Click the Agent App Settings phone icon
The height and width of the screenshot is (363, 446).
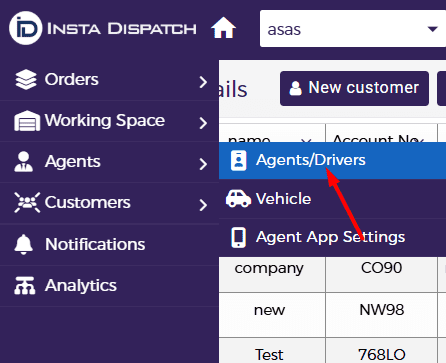point(238,237)
